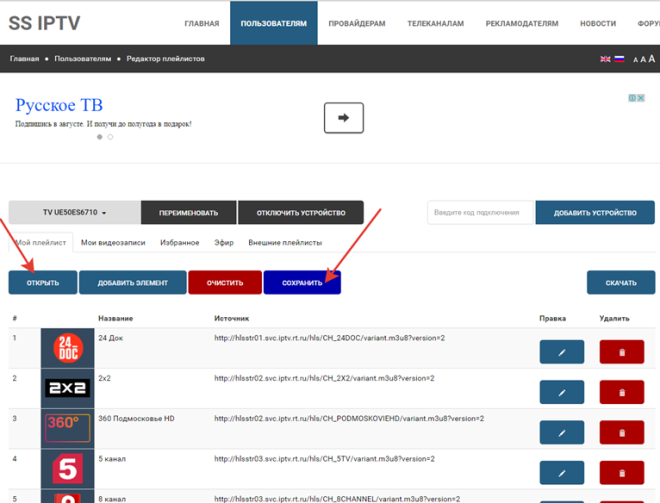Click the Сохранить button
The width and height of the screenshot is (660, 503).
click(x=302, y=282)
